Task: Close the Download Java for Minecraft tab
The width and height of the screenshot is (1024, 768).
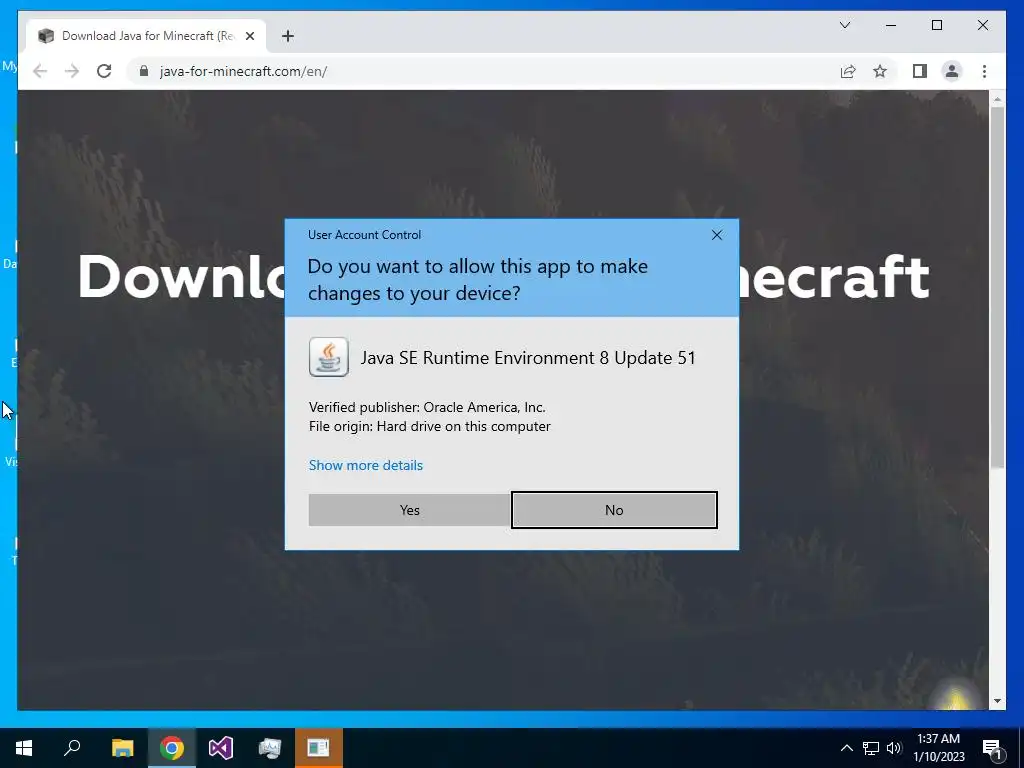Action: pos(249,37)
